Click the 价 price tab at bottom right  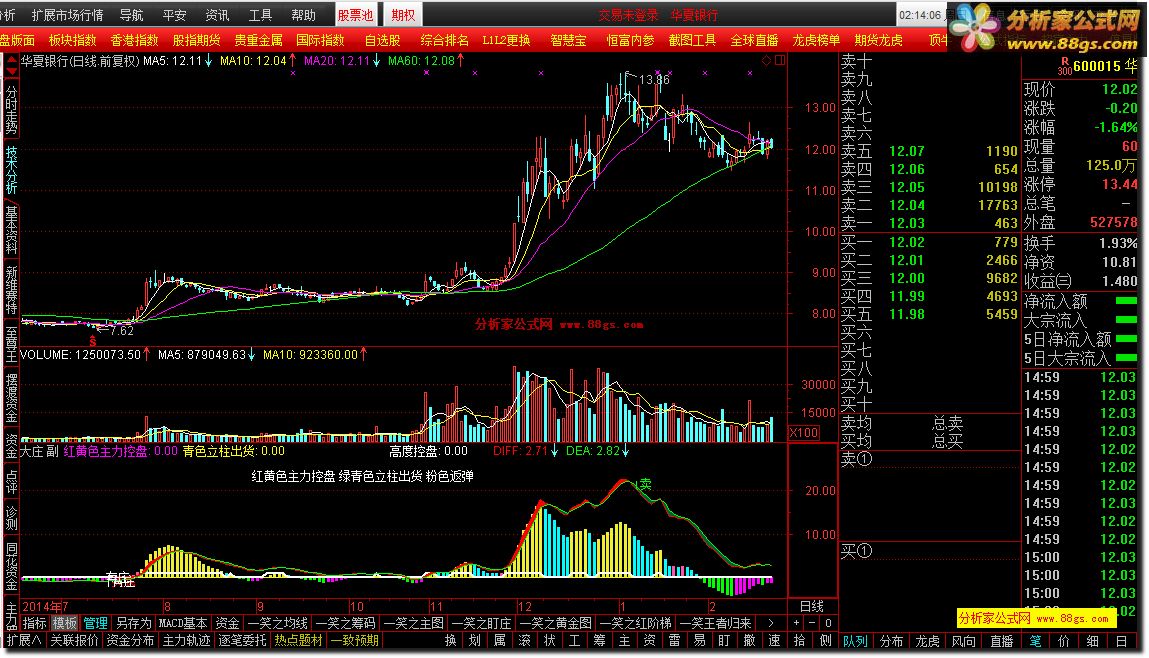point(1063,641)
